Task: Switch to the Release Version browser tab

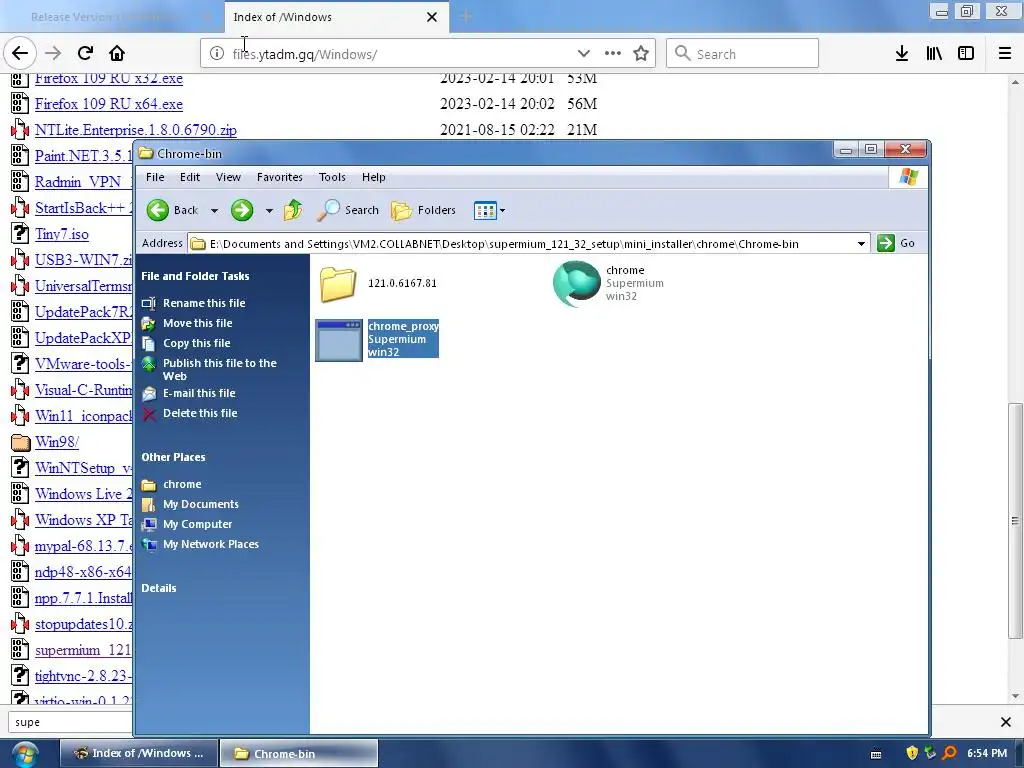Action: [x=111, y=17]
